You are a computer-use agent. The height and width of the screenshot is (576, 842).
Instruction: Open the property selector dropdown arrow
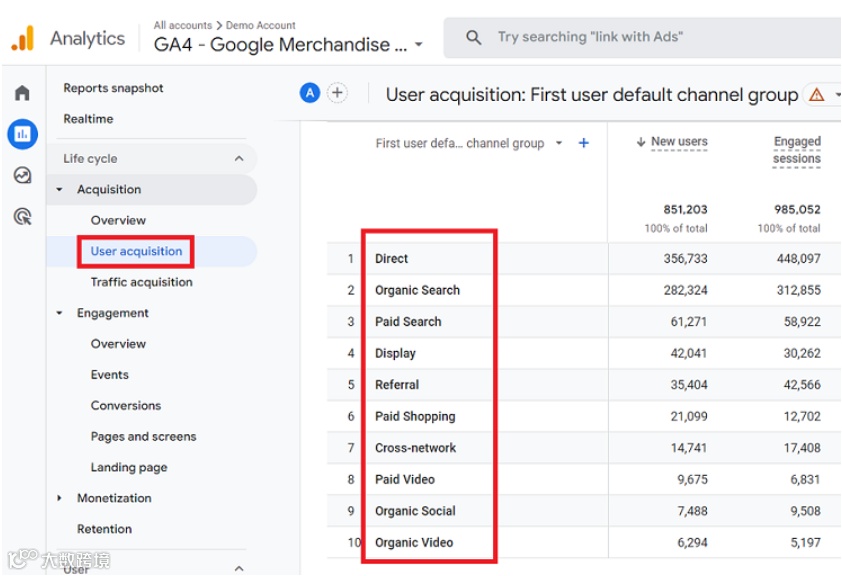point(419,45)
